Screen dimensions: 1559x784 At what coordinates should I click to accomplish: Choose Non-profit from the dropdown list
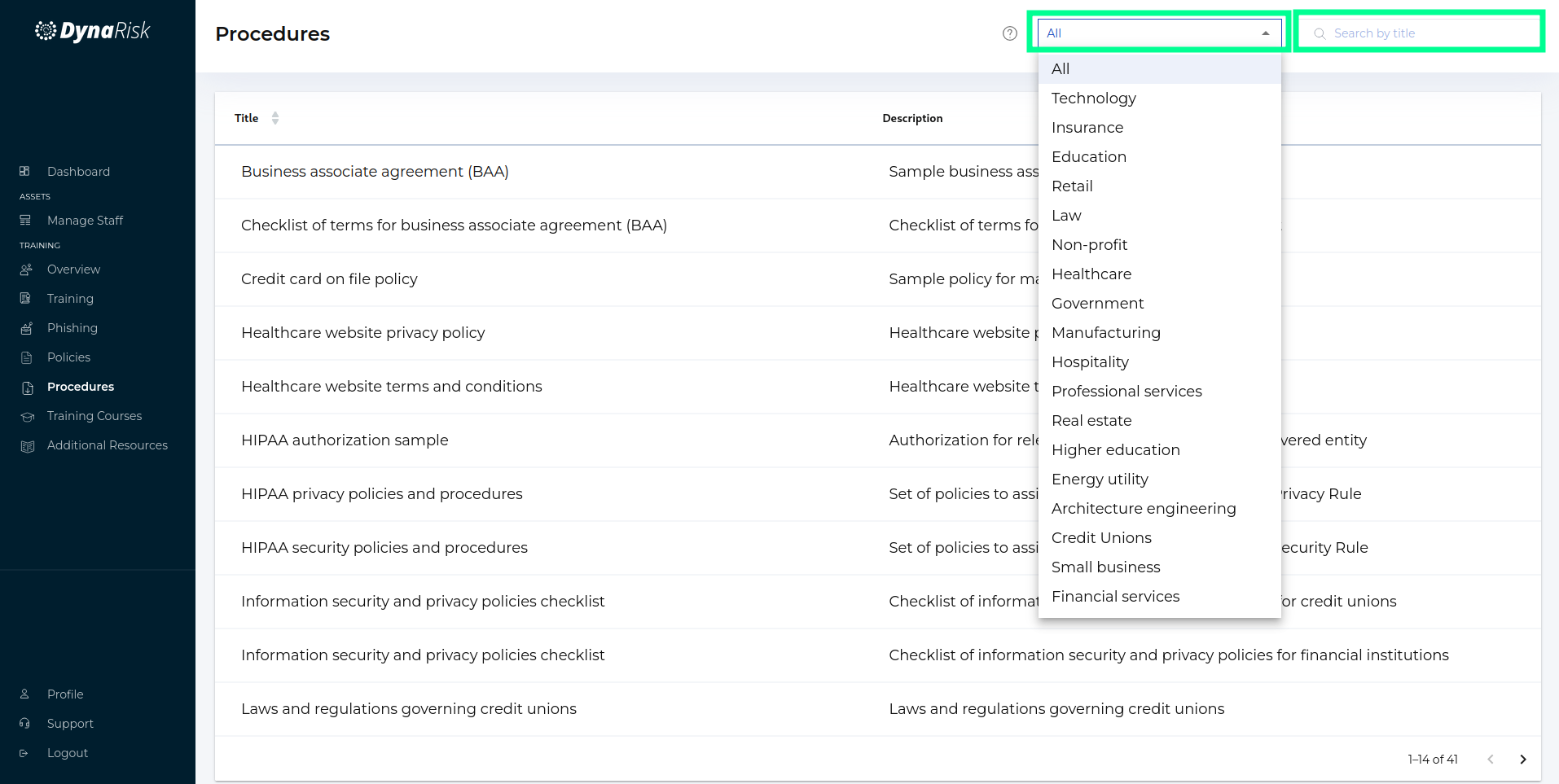pyautogui.click(x=1160, y=245)
